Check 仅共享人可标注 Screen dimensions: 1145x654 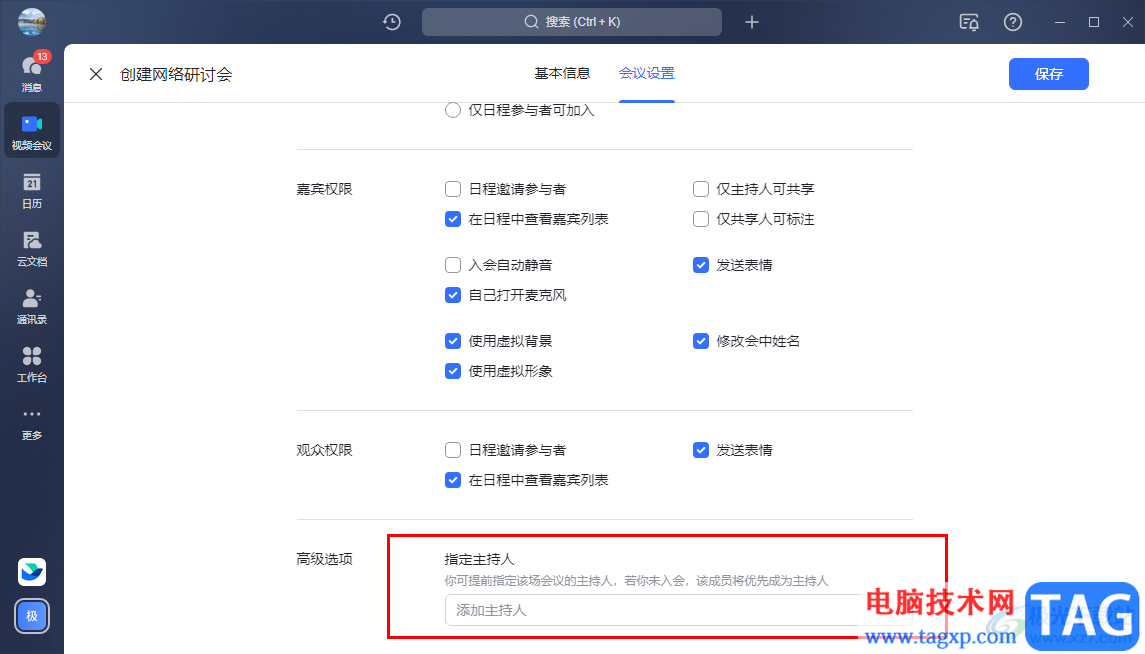tap(700, 219)
